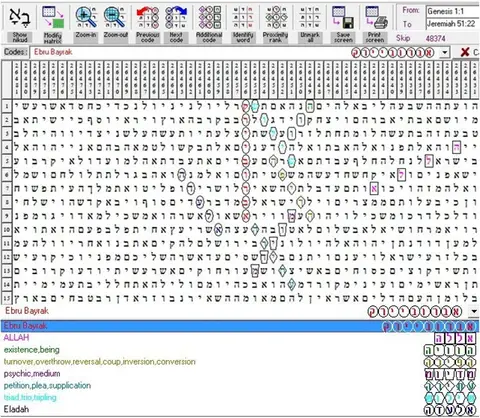Click the To field showing Jeremiah 51:22
The width and height of the screenshot is (480, 418).
point(453,24)
